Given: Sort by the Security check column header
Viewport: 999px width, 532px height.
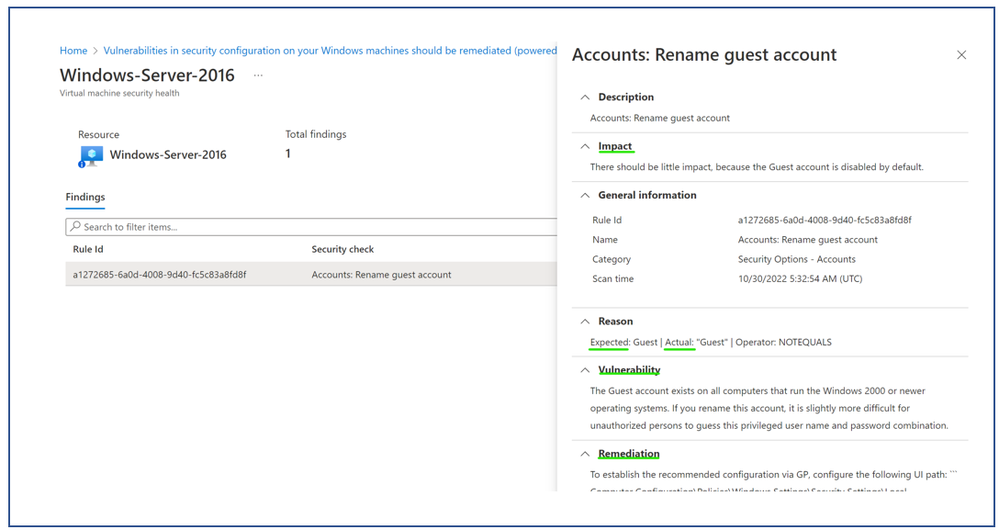Looking at the screenshot, I should tap(343, 249).
